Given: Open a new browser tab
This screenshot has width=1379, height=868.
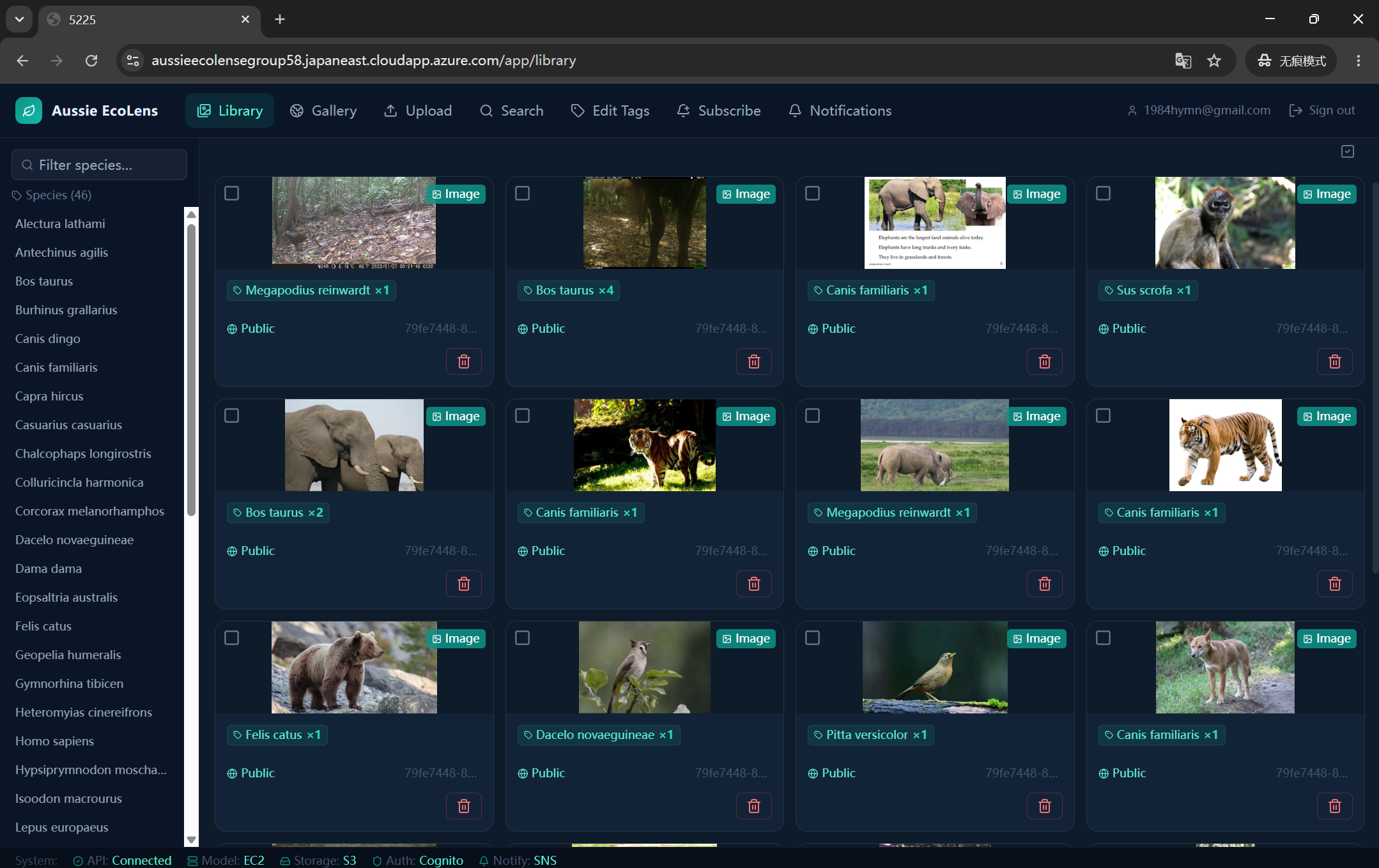Looking at the screenshot, I should tap(280, 19).
